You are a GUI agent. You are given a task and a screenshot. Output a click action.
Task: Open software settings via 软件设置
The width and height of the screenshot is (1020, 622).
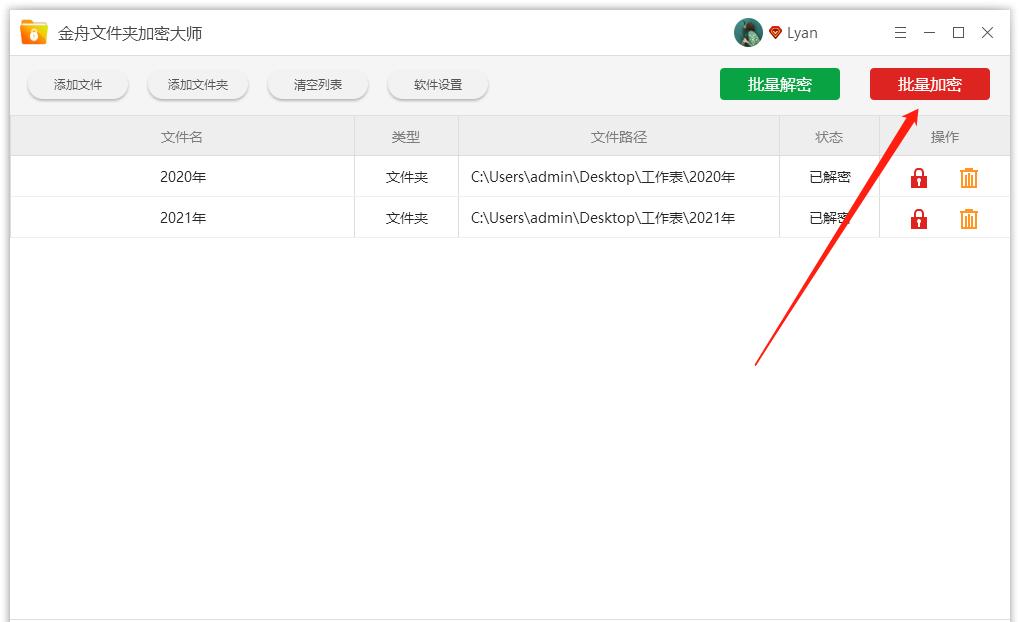click(437, 85)
